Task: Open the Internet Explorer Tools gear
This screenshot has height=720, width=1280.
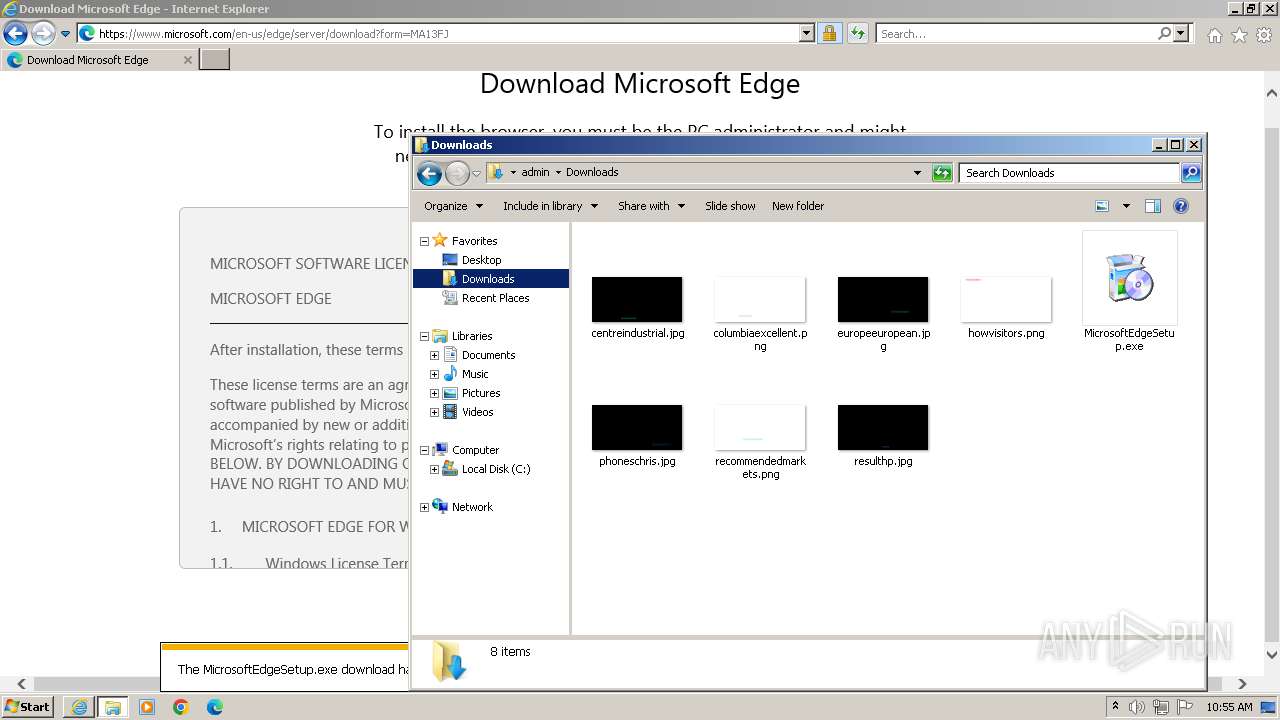Action: point(1264,35)
